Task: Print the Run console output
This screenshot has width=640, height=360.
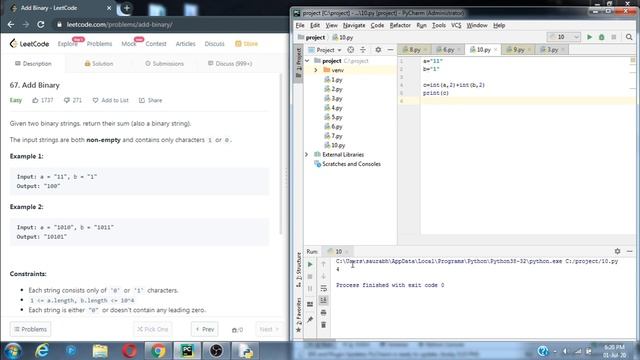Action: click(323, 313)
